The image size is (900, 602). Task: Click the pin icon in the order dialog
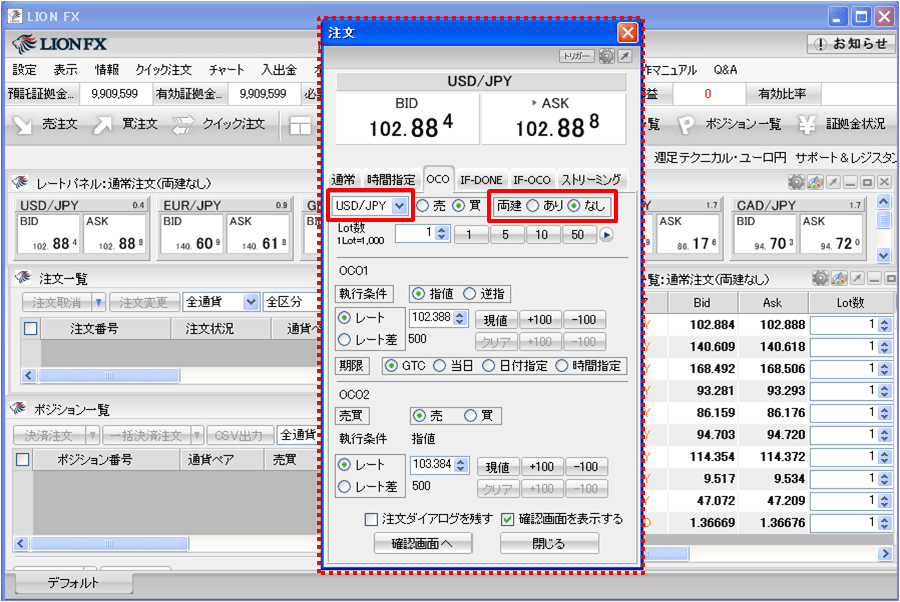coord(625,56)
